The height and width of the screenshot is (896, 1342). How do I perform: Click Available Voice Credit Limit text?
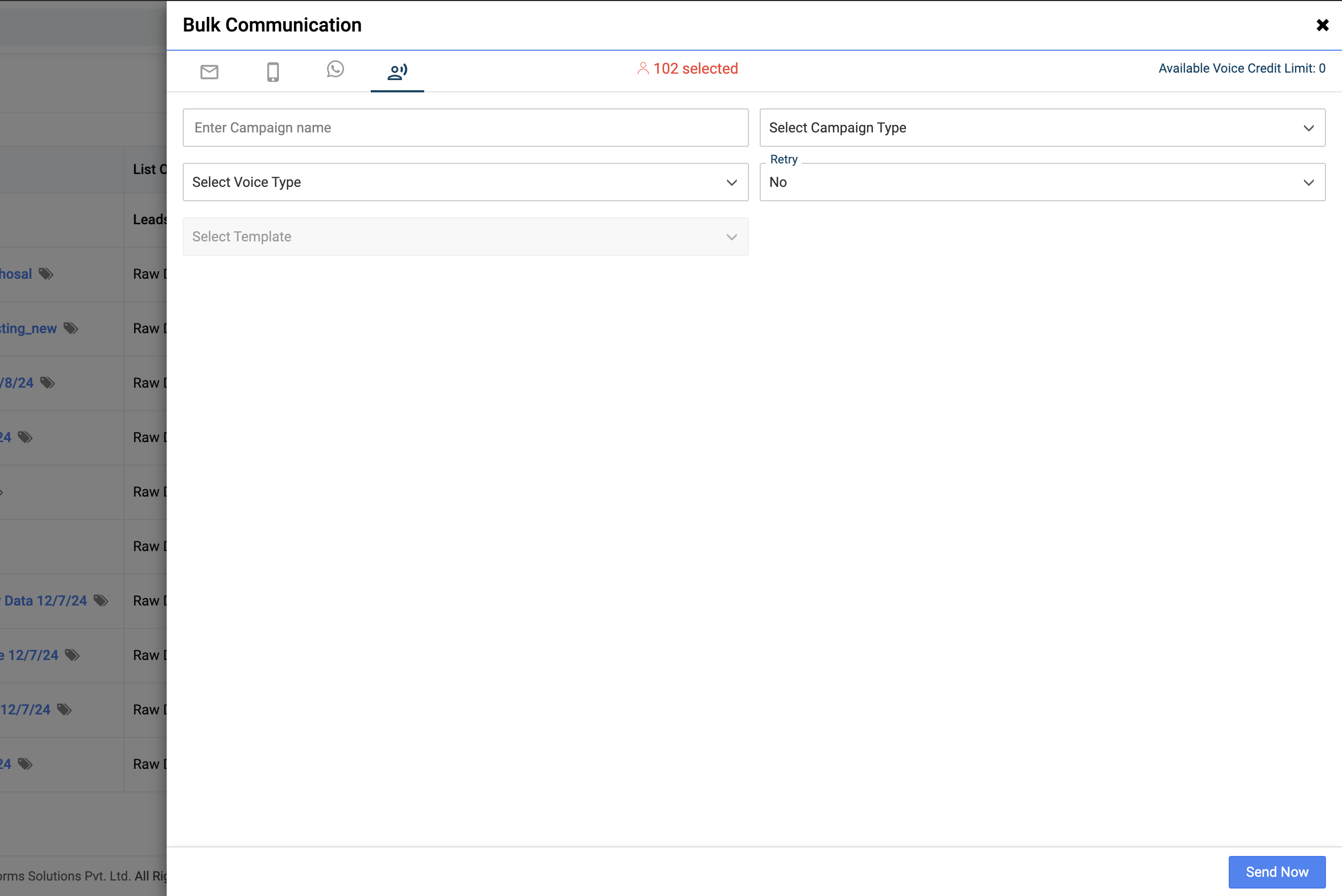[1242, 68]
